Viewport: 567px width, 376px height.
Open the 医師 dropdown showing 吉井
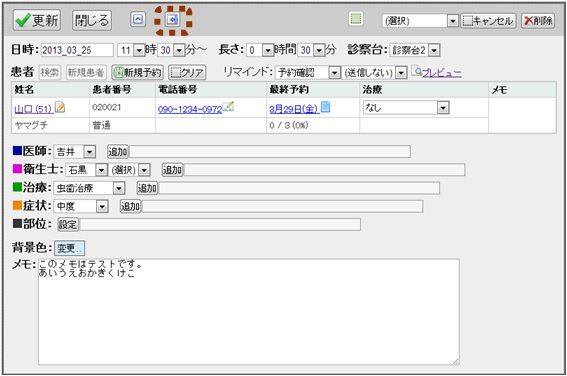point(75,151)
